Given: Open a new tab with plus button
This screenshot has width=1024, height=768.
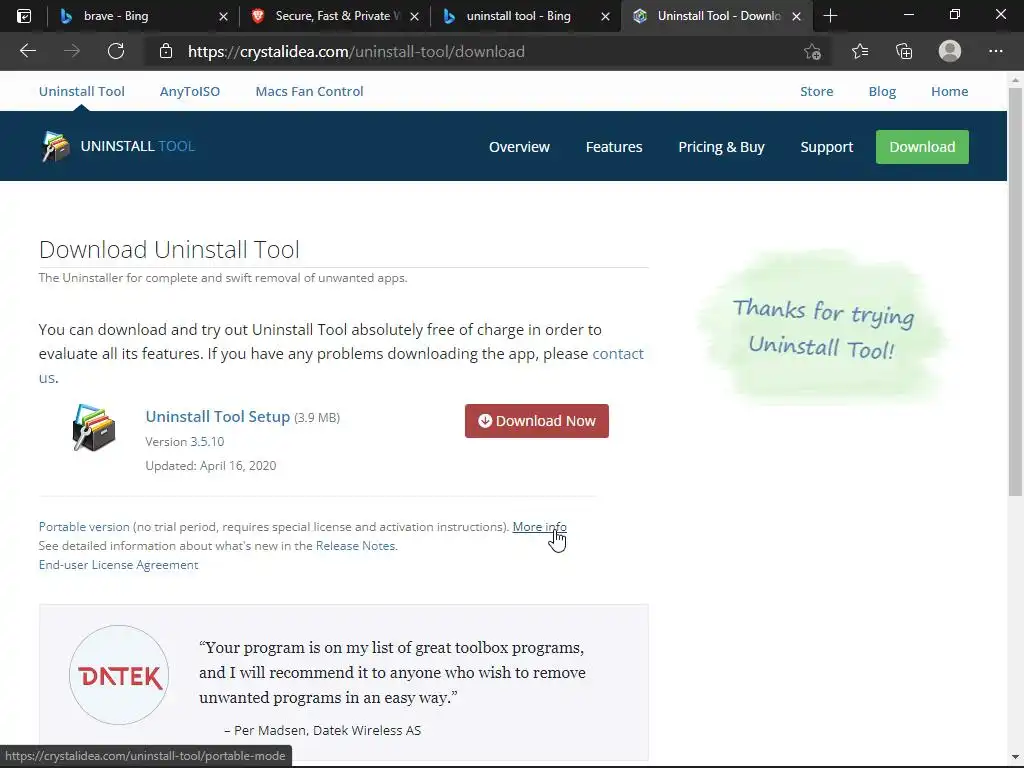Looking at the screenshot, I should [830, 16].
